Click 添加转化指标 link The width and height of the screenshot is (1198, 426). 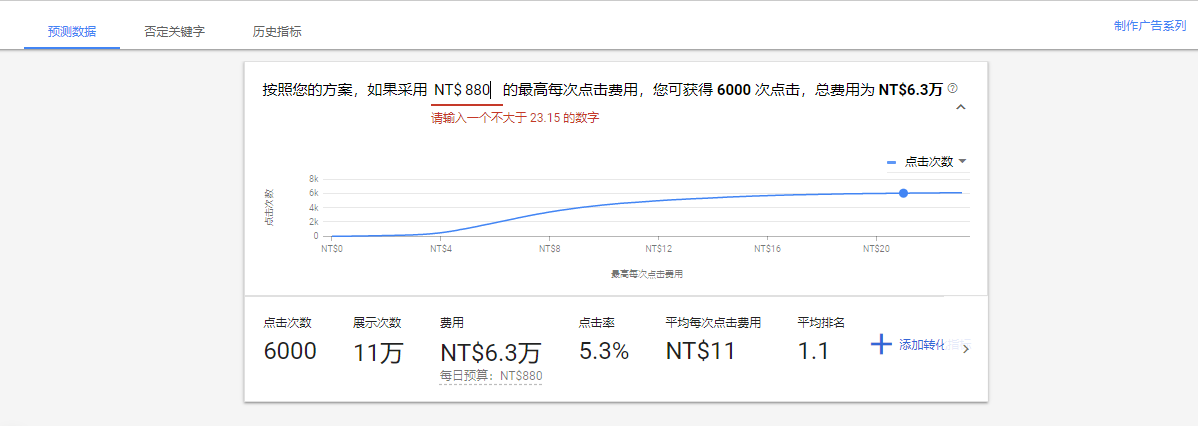(935, 344)
